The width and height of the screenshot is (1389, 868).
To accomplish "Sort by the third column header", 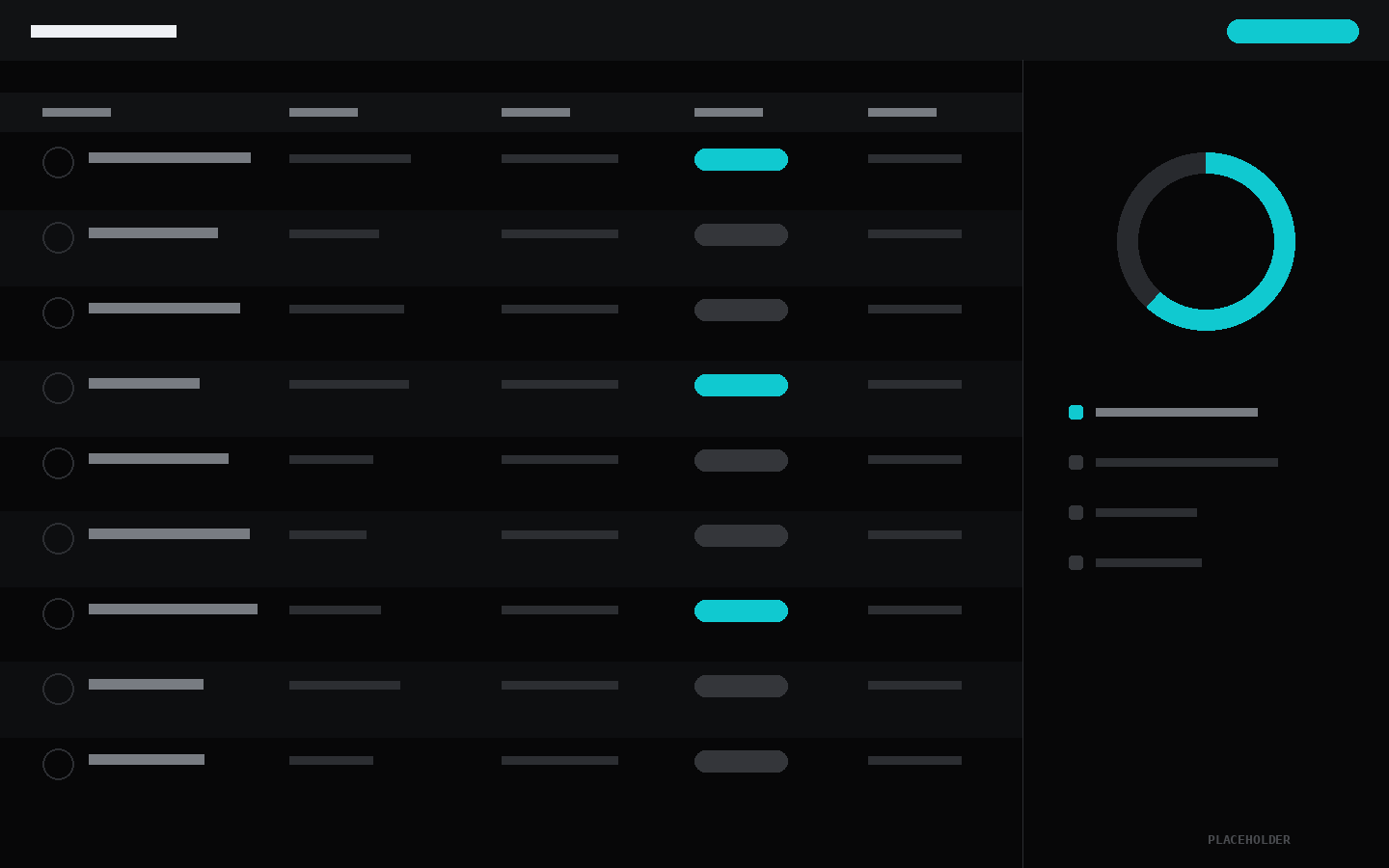I will coord(535,112).
